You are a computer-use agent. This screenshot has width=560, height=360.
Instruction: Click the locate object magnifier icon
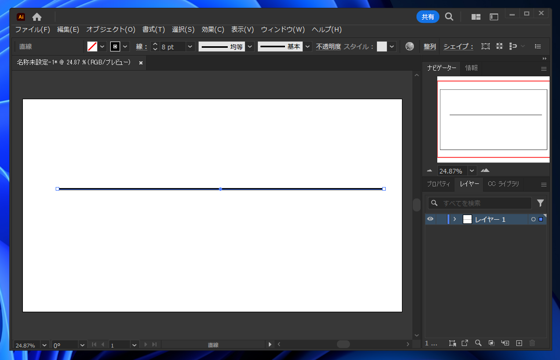click(478, 343)
